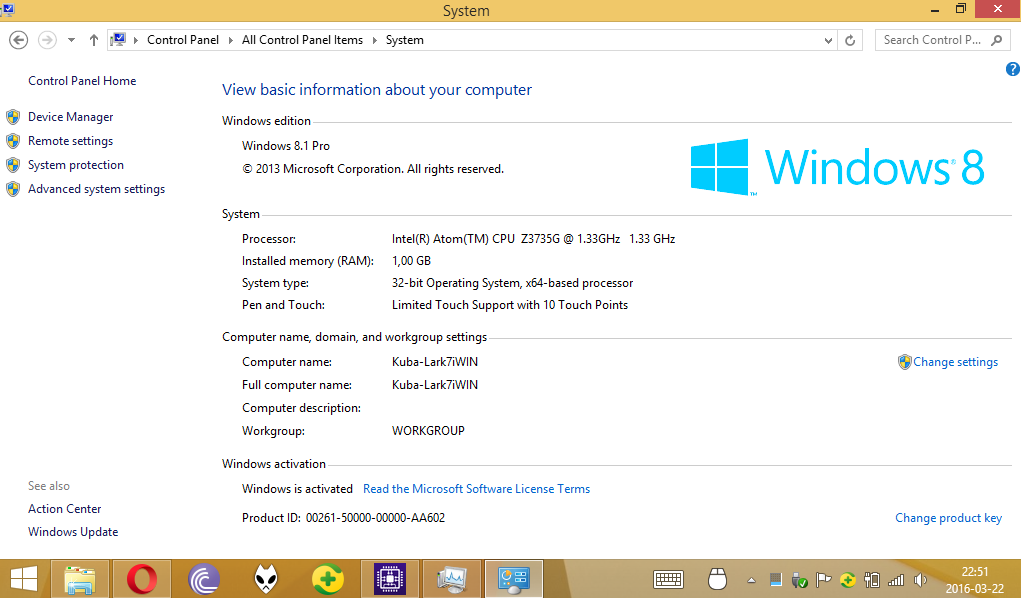Open Windows Update under See also
This screenshot has width=1021, height=598.
(x=73, y=532)
